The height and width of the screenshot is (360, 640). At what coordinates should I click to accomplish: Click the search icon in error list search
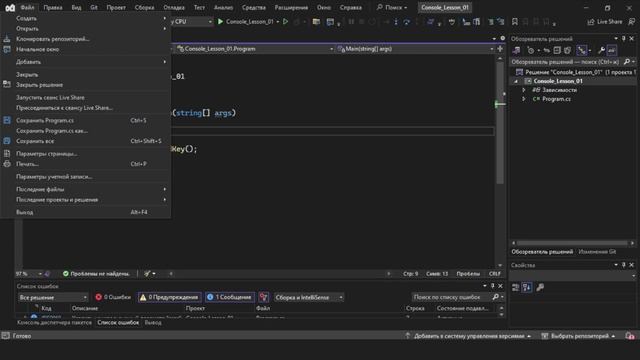point(496,297)
